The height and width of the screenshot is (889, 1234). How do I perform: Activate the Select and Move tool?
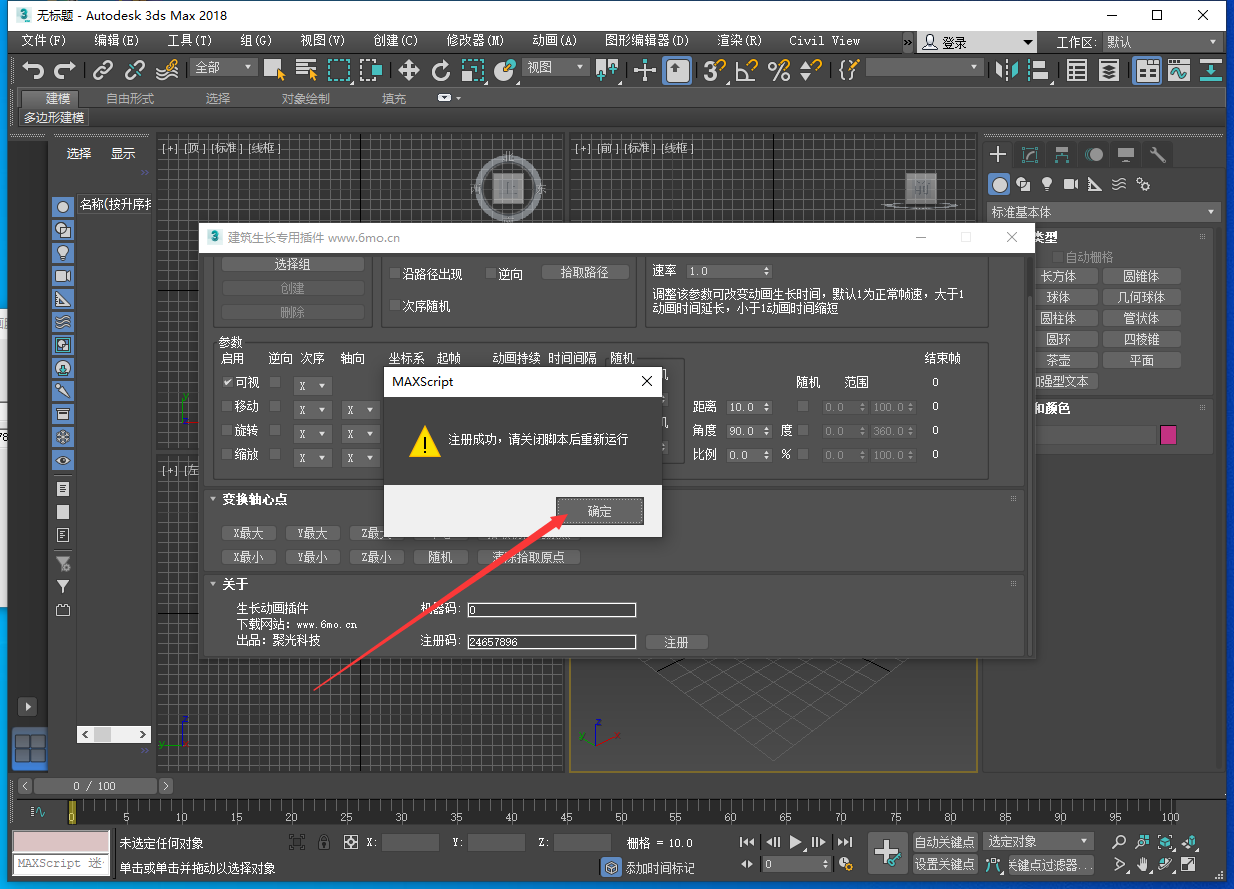[409, 70]
